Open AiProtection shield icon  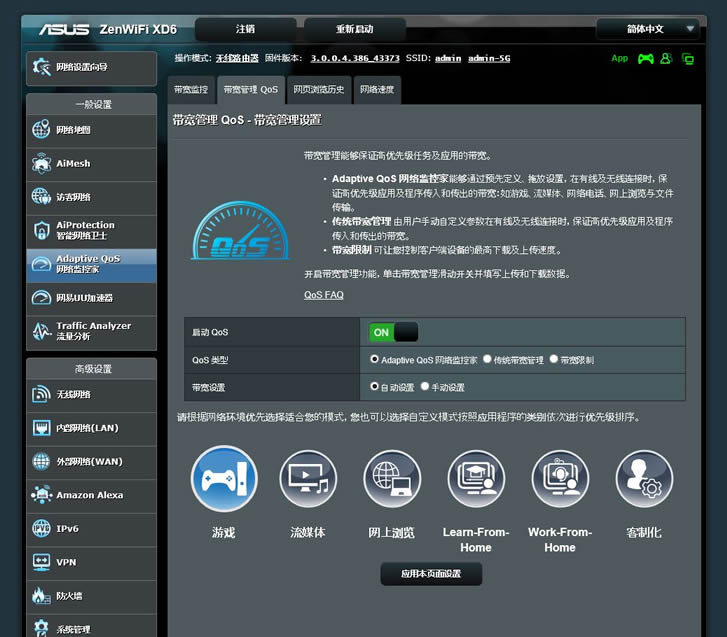tap(41, 230)
